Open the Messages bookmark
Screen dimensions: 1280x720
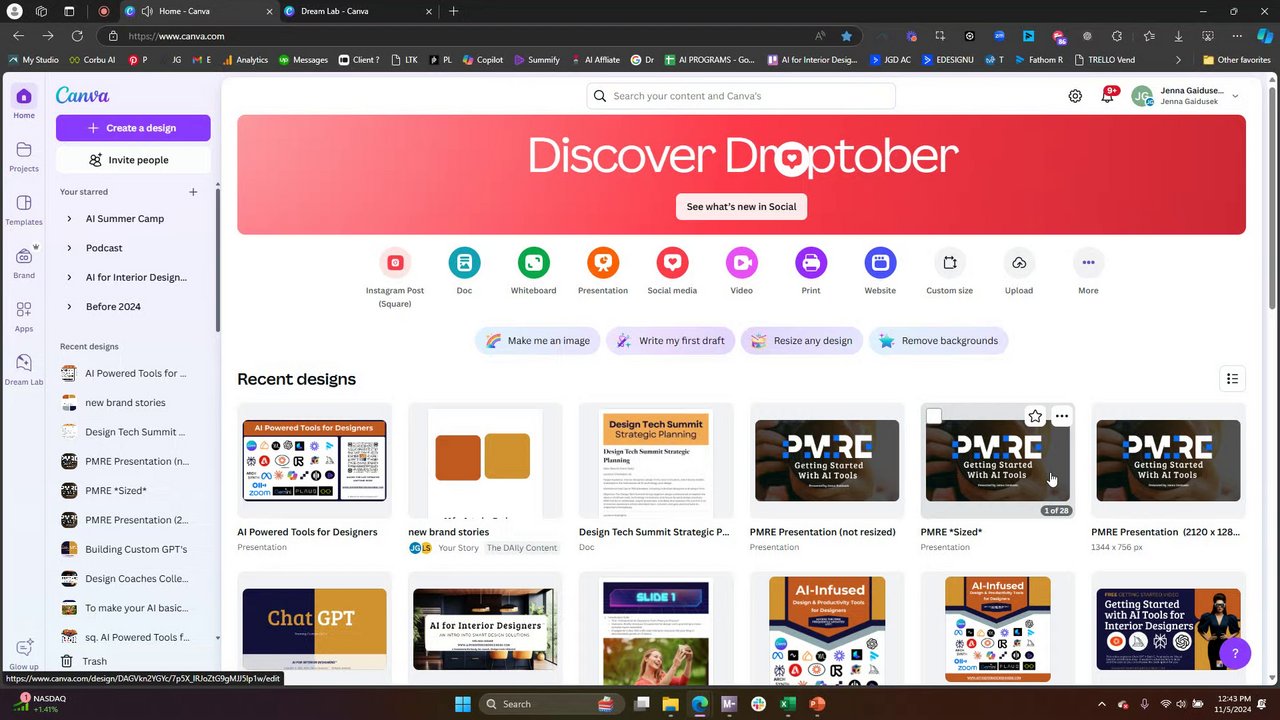(x=304, y=60)
